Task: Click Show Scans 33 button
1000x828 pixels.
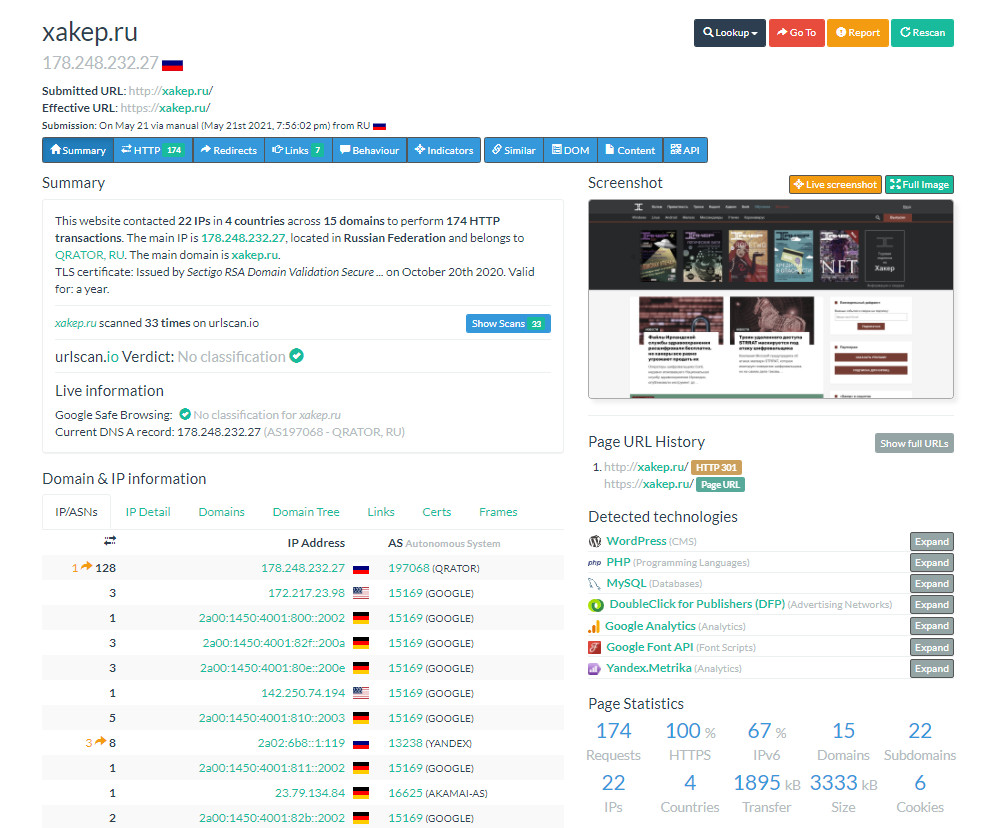Action: pyautogui.click(x=508, y=323)
